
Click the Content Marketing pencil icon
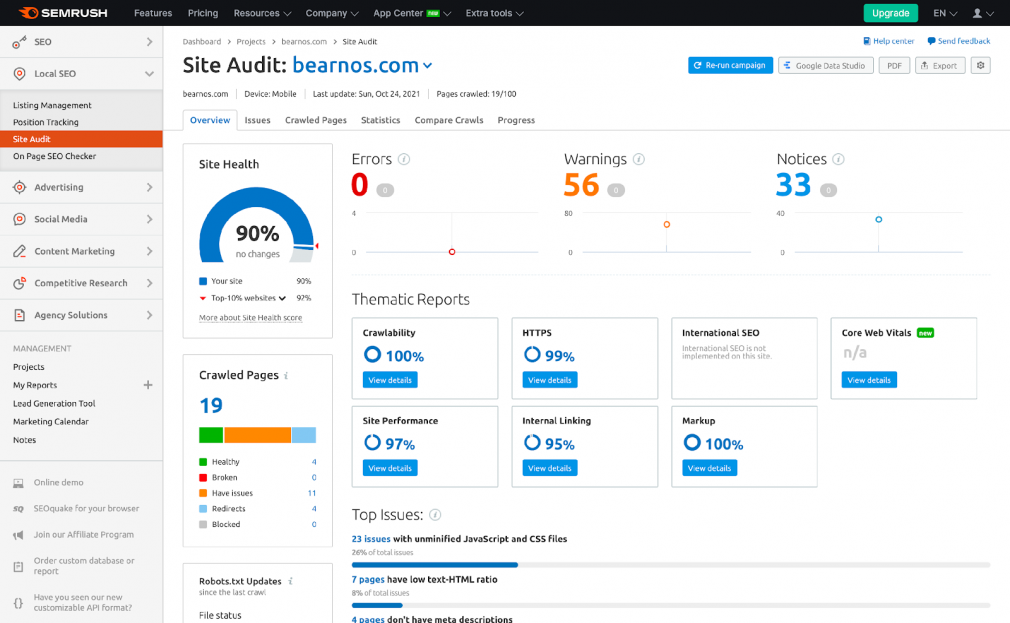coord(19,251)
